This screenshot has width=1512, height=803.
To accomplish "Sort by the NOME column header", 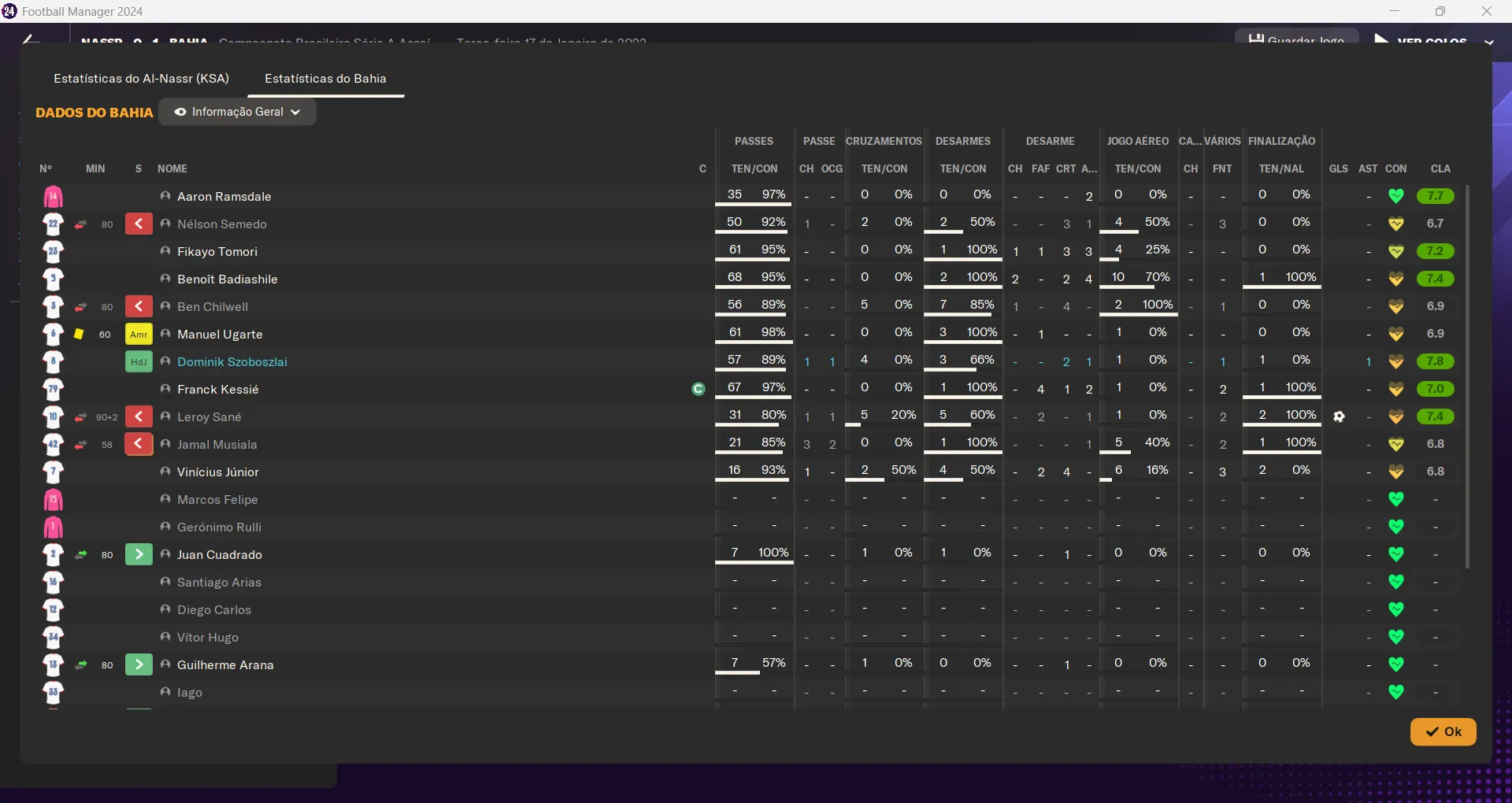I will click(172, 168).
